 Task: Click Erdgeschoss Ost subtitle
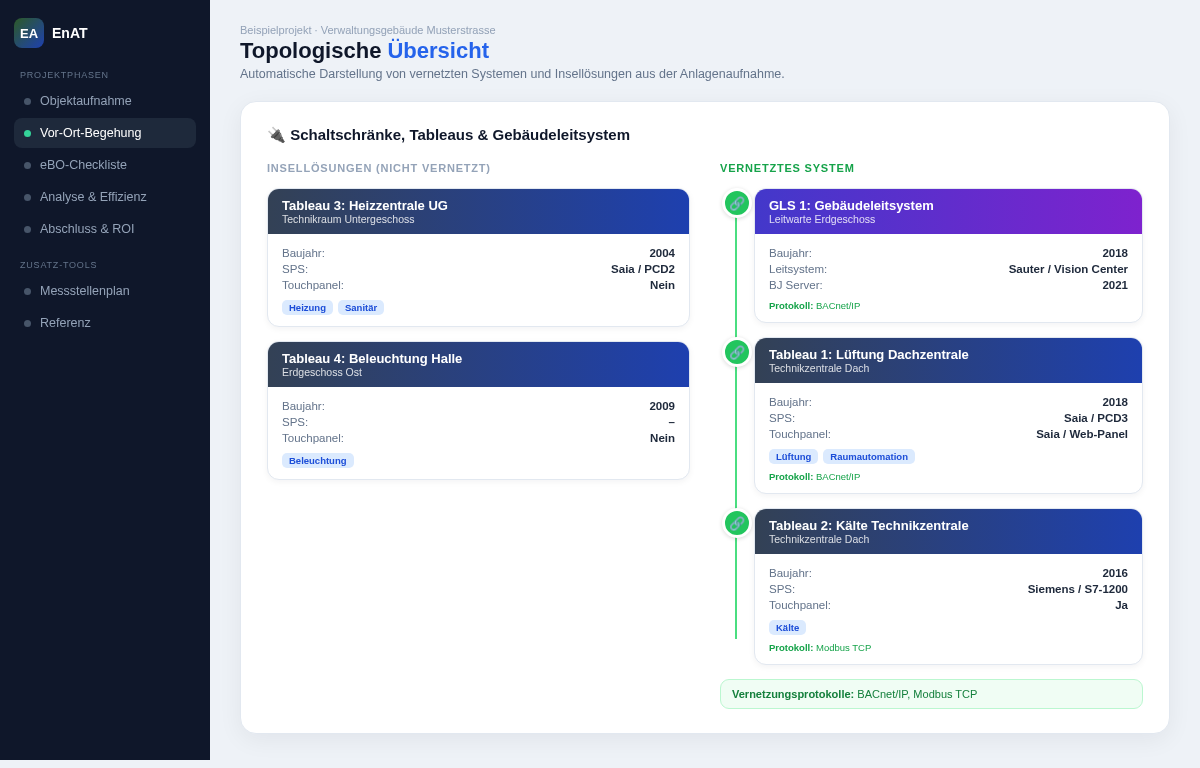322,372
